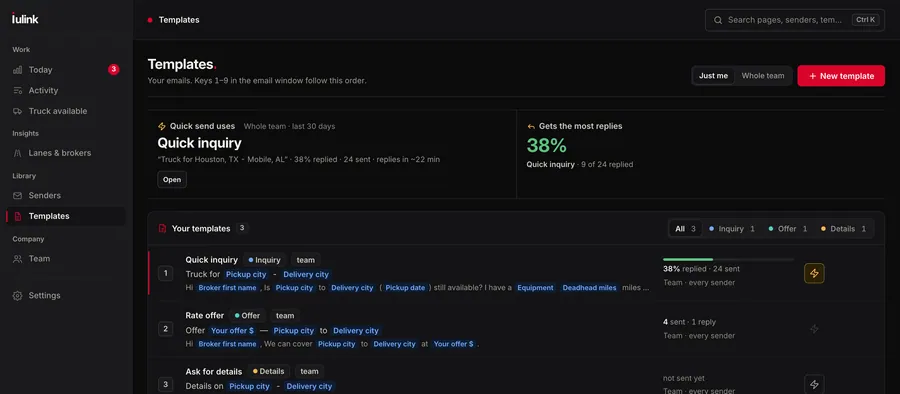Open Truck available page

pyautogui.click(x=66, y=111)
